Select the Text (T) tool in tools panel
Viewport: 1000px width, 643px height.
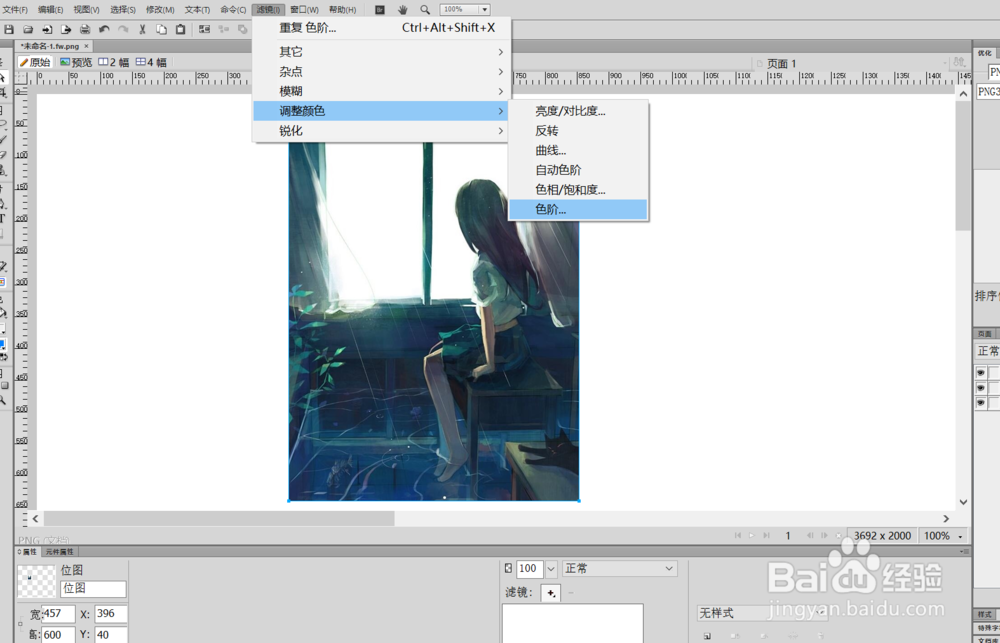pos(3,219)
